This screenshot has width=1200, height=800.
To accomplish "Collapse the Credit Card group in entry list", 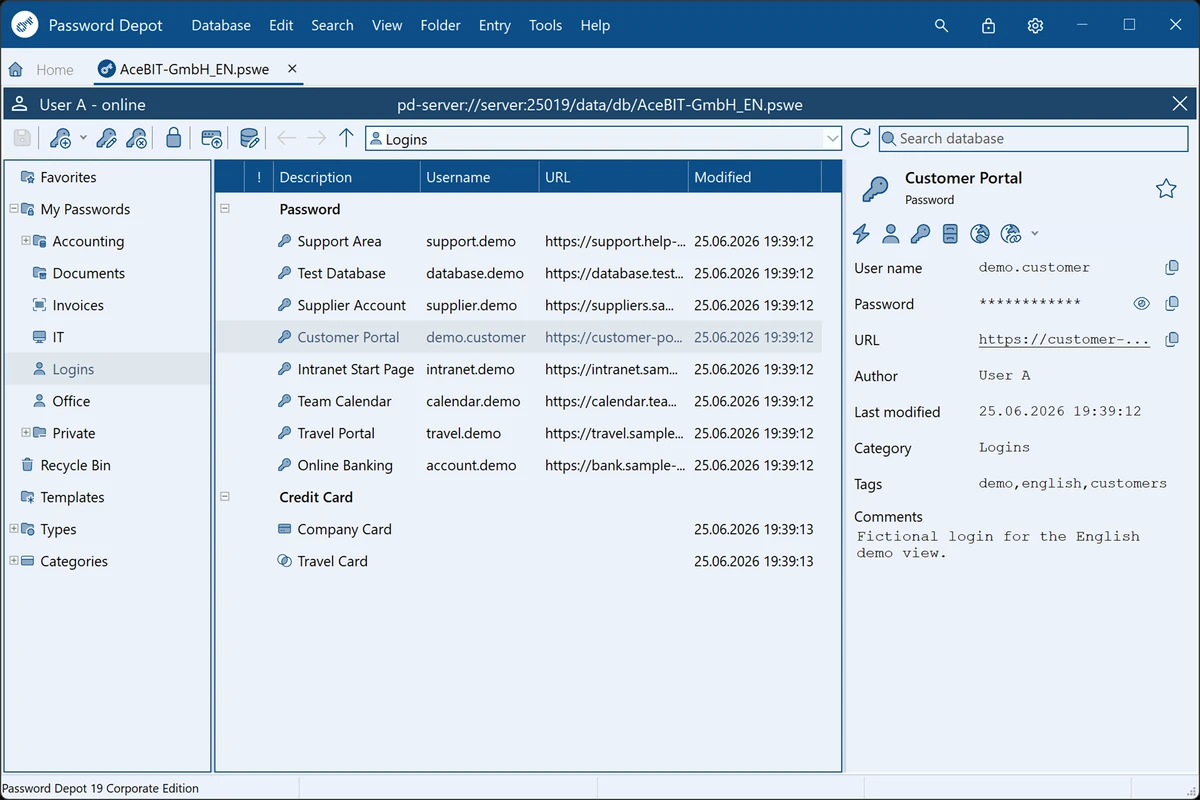I will (x=225, y=496).
